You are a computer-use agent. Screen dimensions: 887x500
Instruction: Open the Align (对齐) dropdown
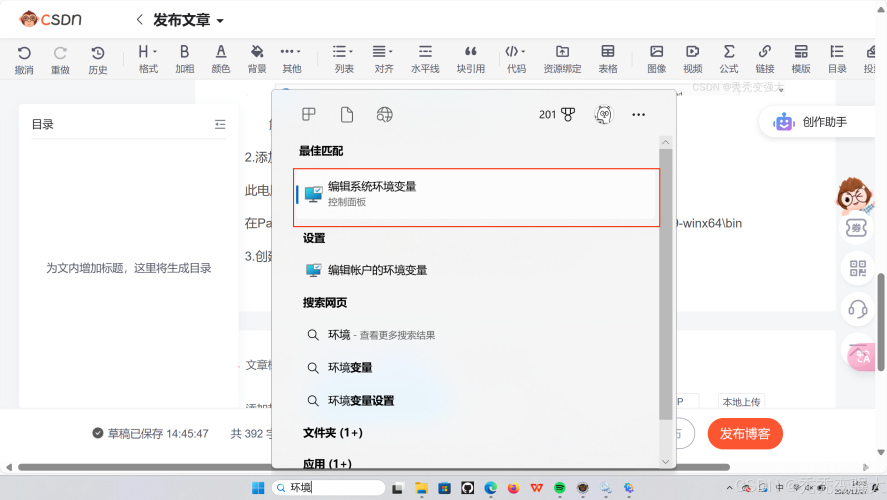click(x=383, y=59)
